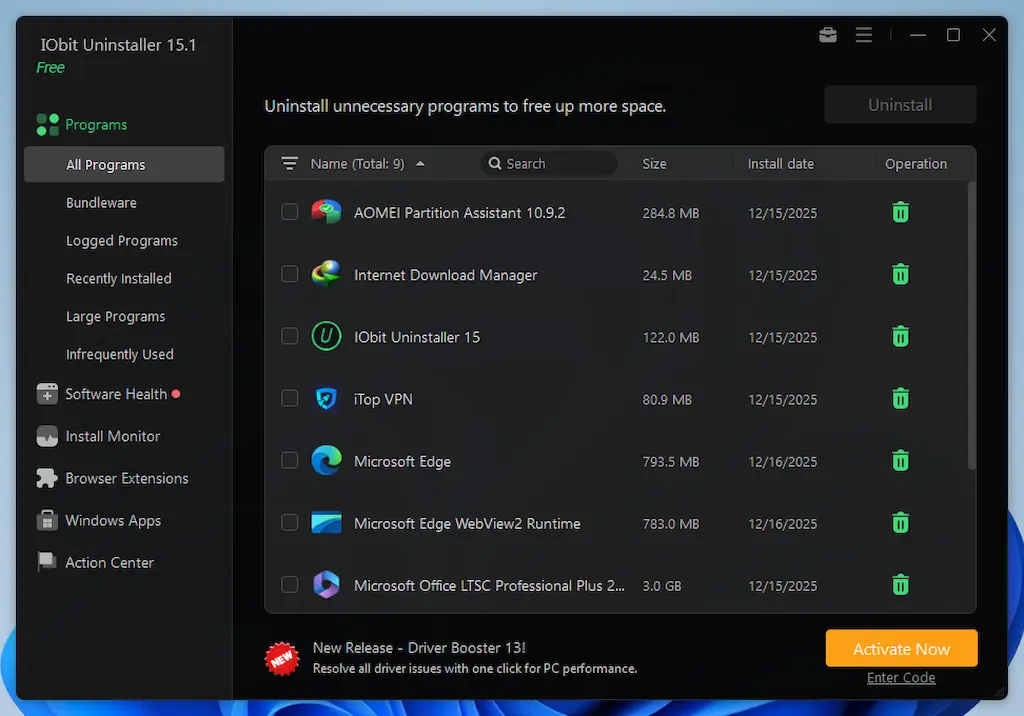Show Large Programs list

pyautogui.click(x=115, y=316)
